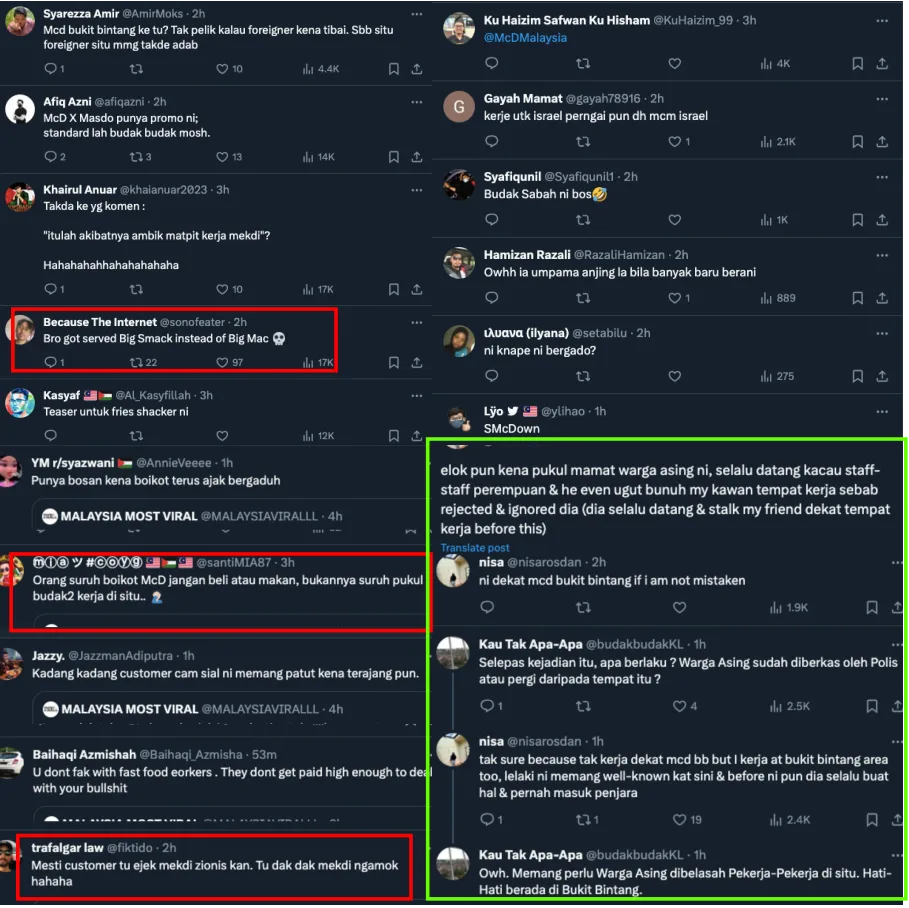The height and width of the screenshot is (908, 909).
Task: Reply to Kasyaf's fries shacker tweet
Action: pos(50,435)
